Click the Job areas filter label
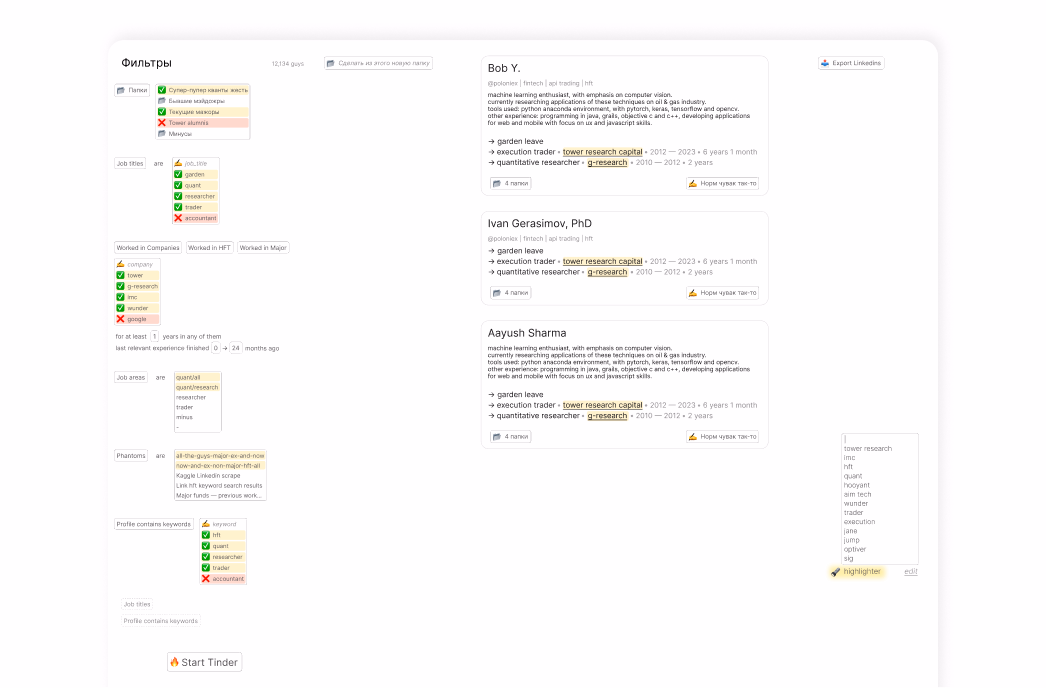The height and width of the screenshot is (688, 1046). tap(131, 378)
